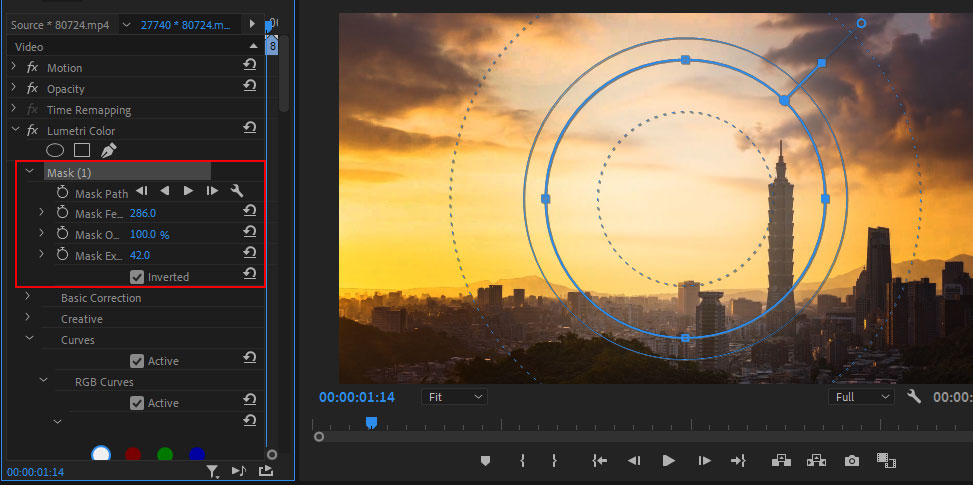Select the pen mask tool under Lumetri Color

[108, 150]
